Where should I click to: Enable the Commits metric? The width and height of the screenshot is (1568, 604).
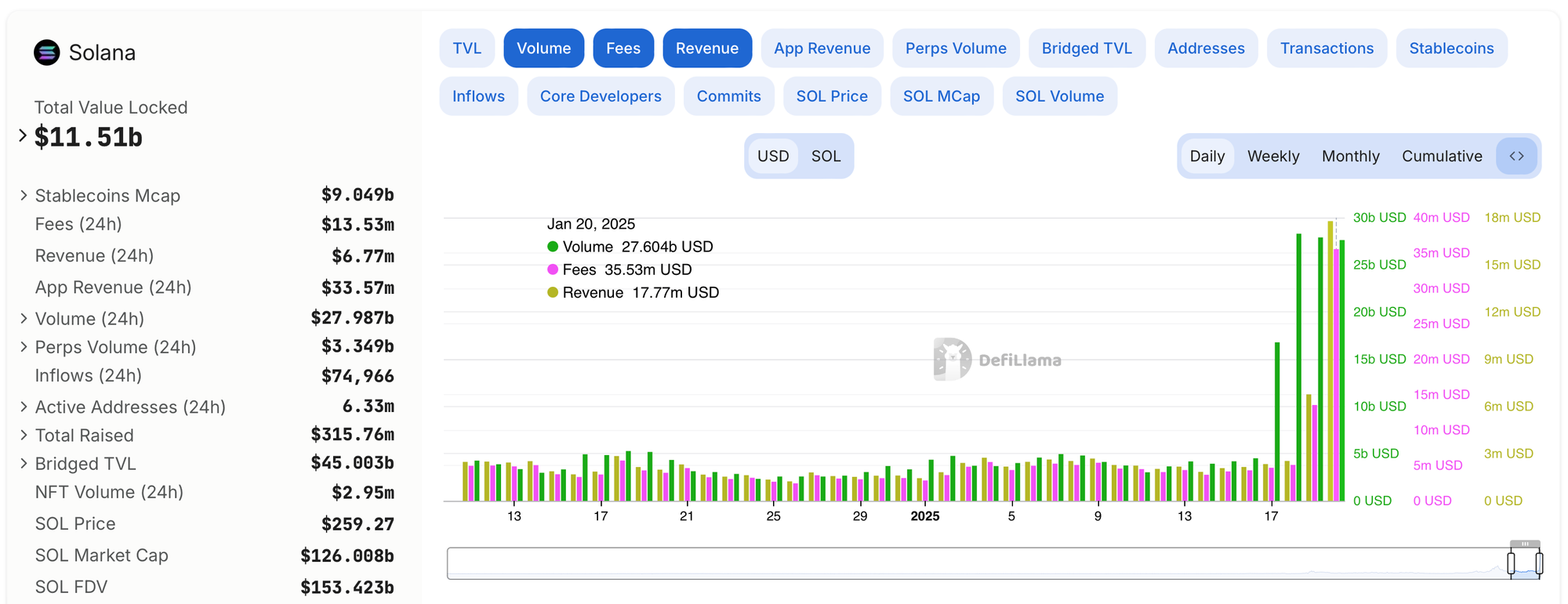(728, 96)
